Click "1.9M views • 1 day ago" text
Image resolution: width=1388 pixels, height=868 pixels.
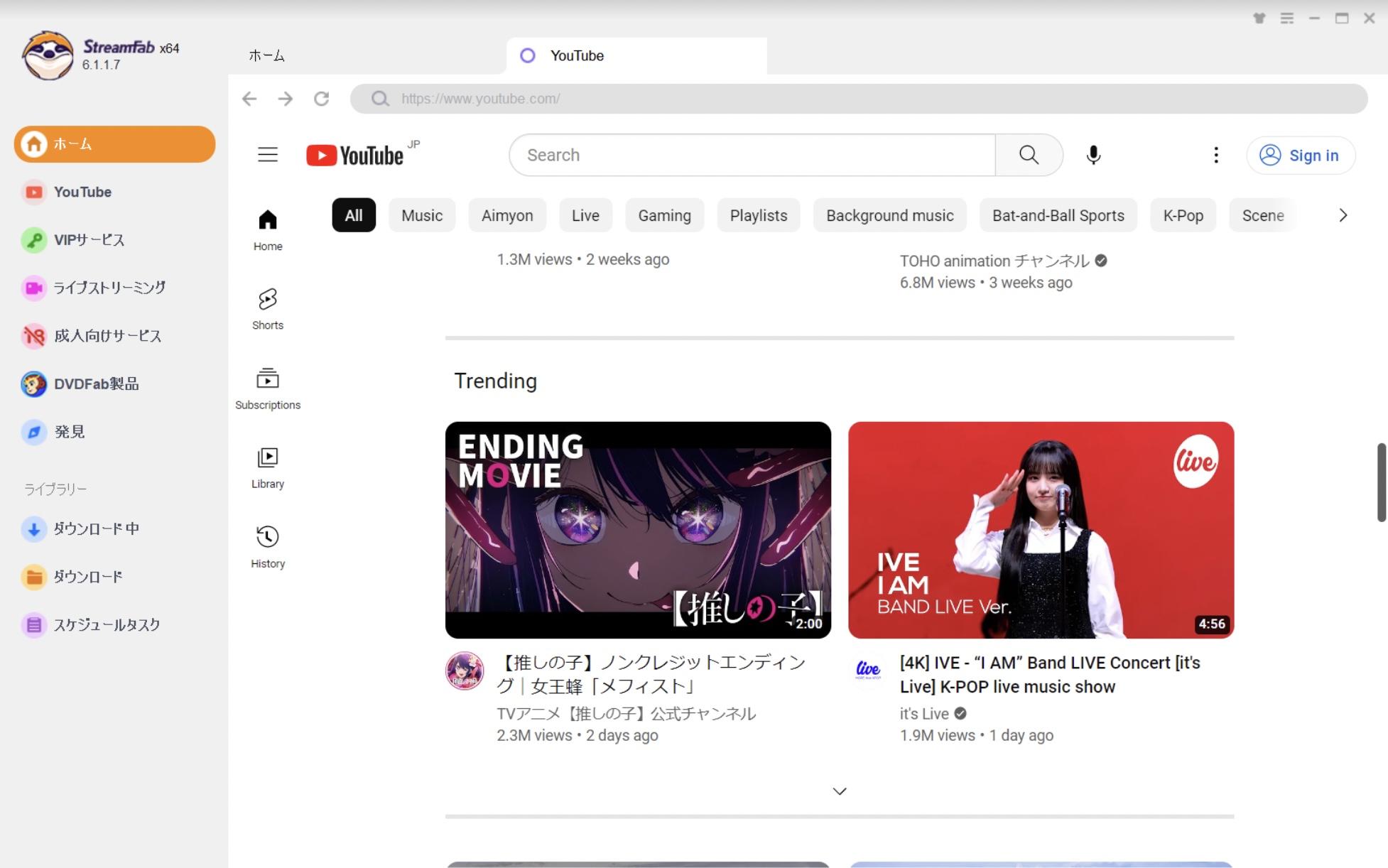tap(976, 735)
